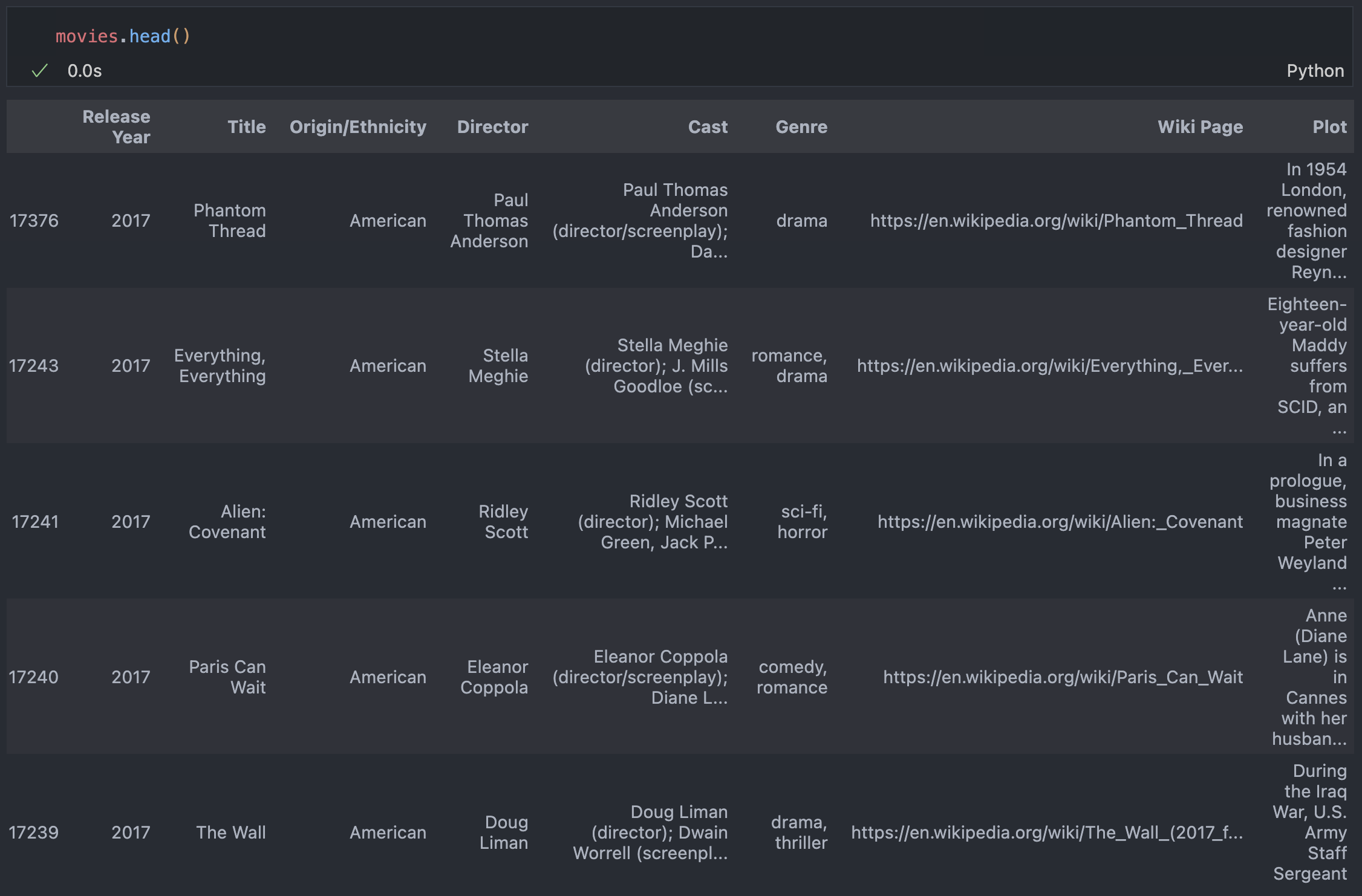The height and width of the screenshot is (896, 1362).
Task: Open the Everything, Everything Wikipedia link
Action: (1049, 366)
